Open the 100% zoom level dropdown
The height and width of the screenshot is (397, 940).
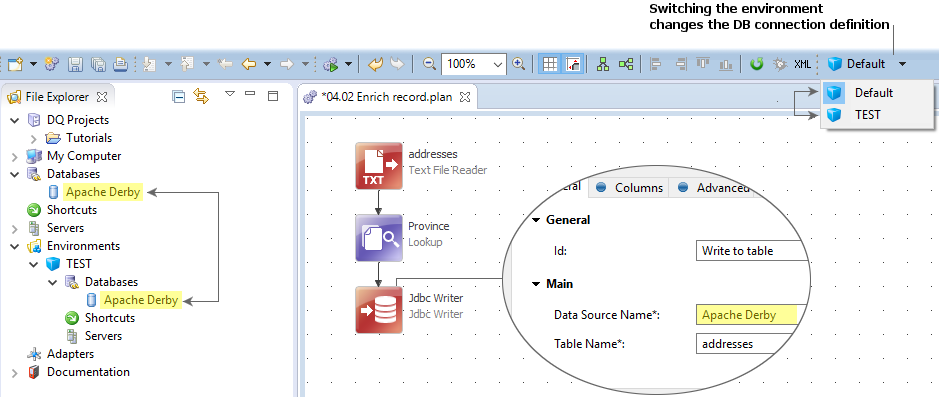click(498, 64)
